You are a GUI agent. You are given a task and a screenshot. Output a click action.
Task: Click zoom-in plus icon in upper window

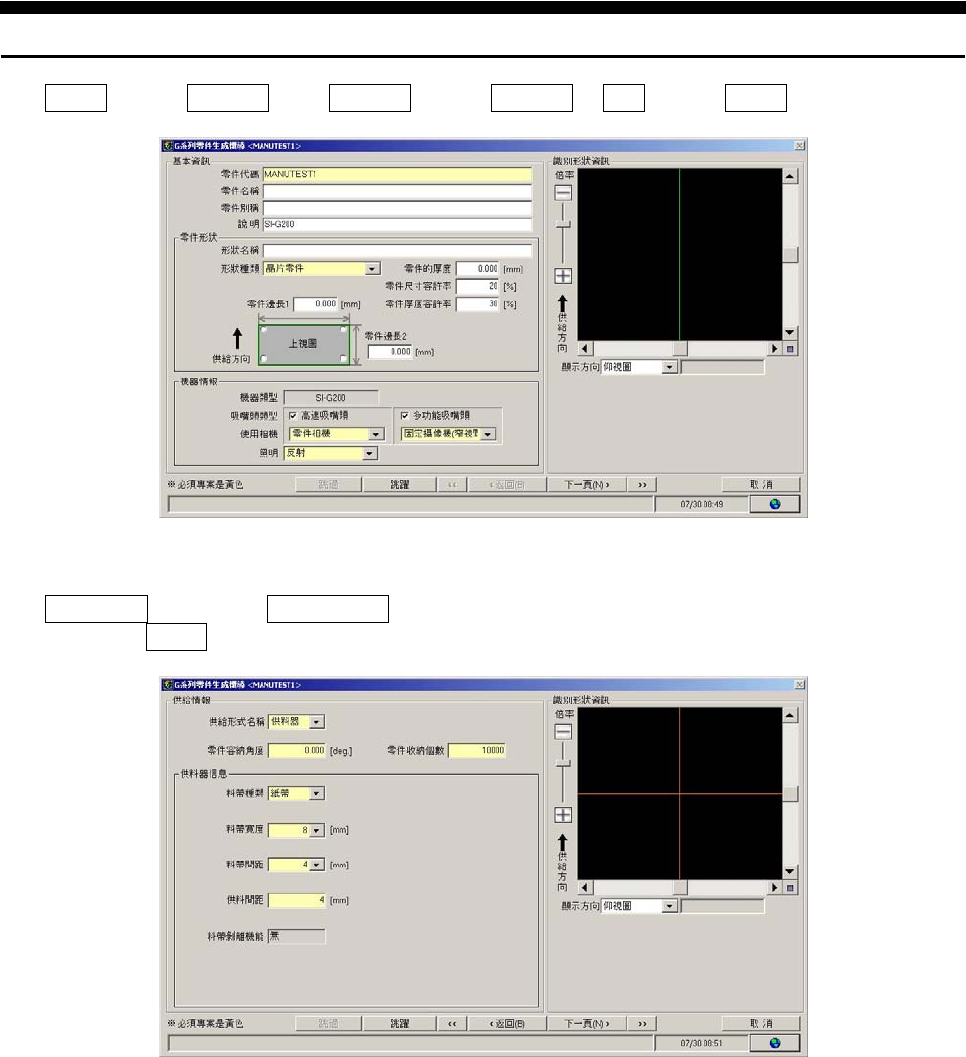click(x=563, y=276)
